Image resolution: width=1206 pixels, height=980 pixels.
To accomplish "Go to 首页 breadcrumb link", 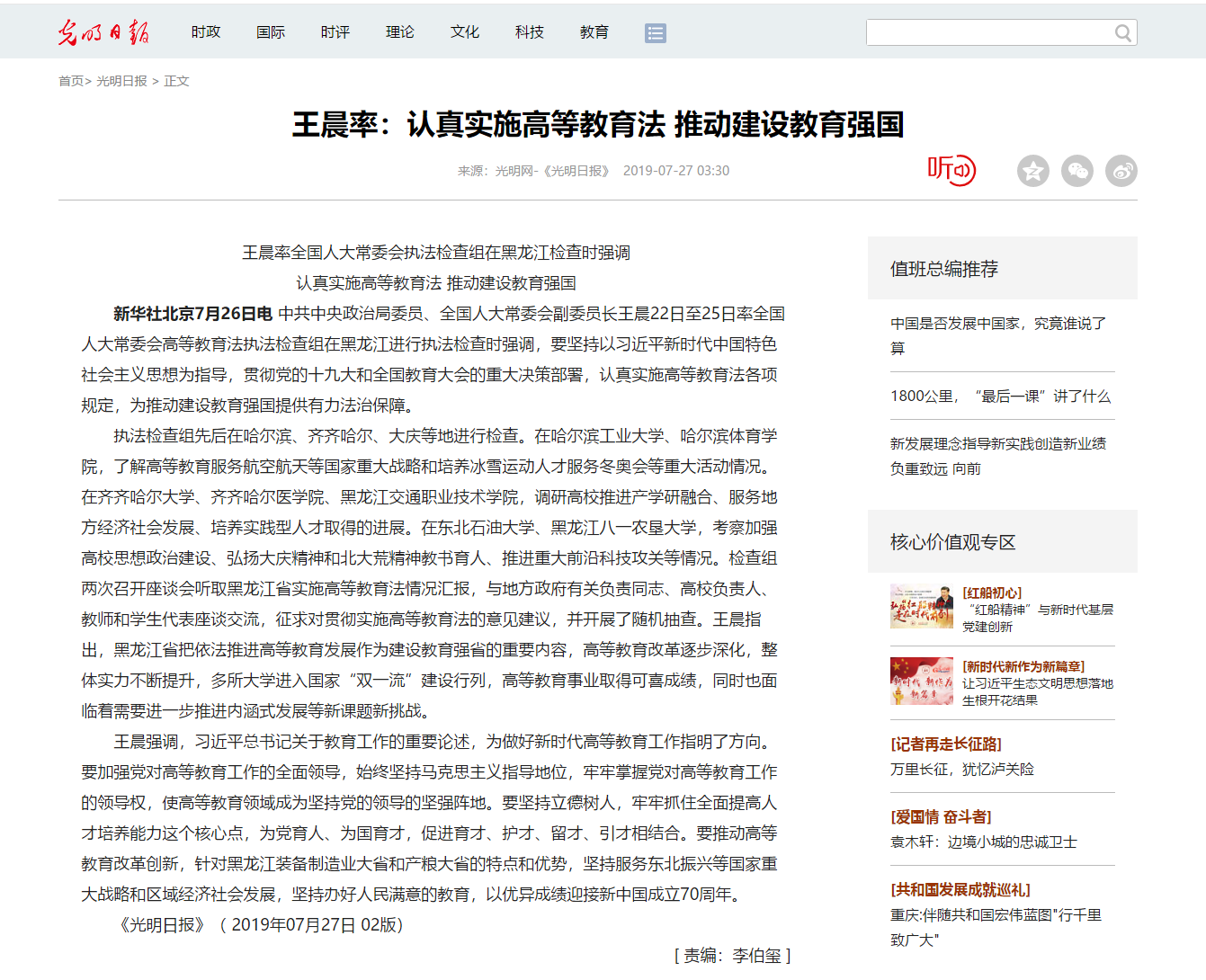I will tap(71, 81).
